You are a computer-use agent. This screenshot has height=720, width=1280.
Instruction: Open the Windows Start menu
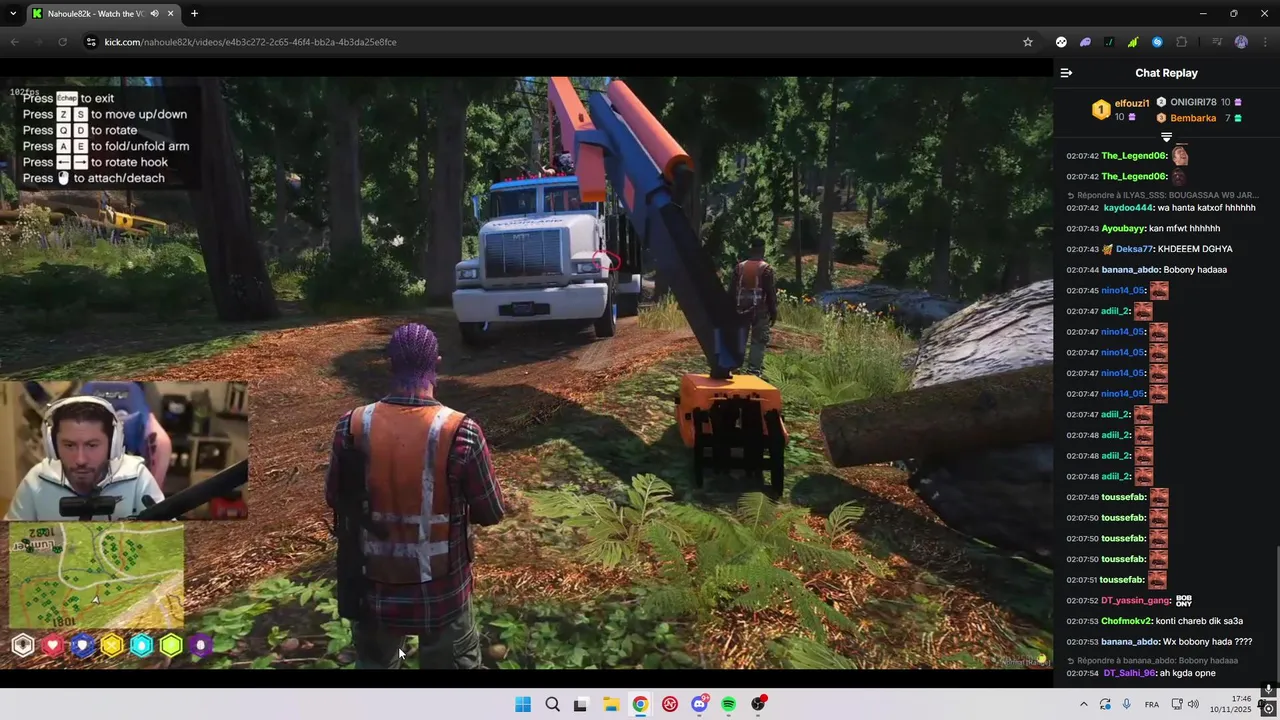pyautogui.click(x=523, y=704)
